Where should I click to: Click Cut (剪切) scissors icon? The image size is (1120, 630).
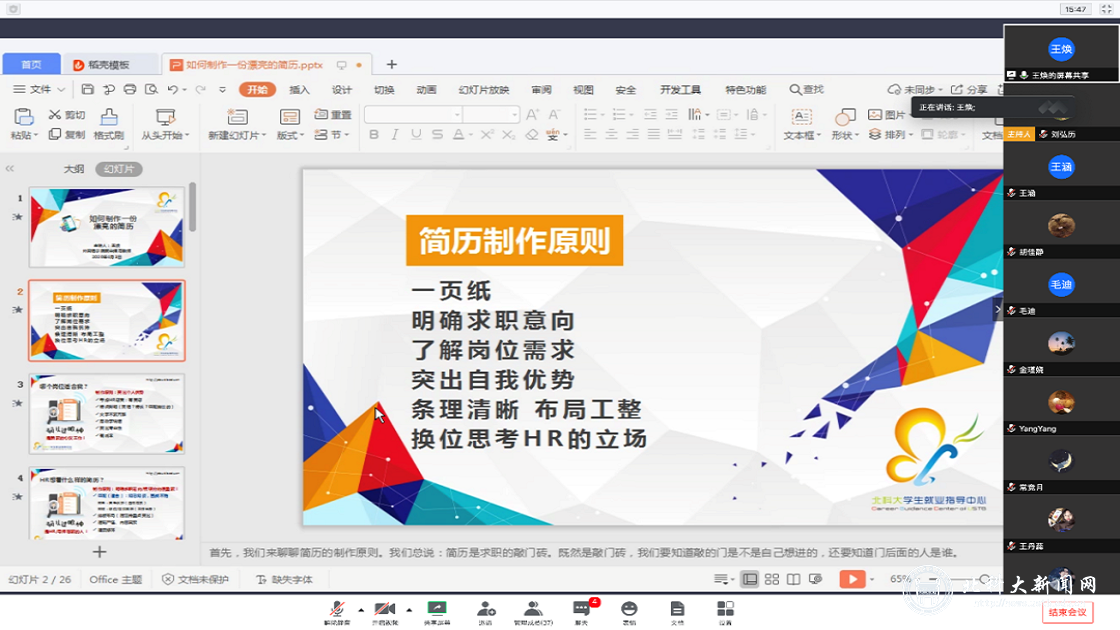(x=55, y=114)
